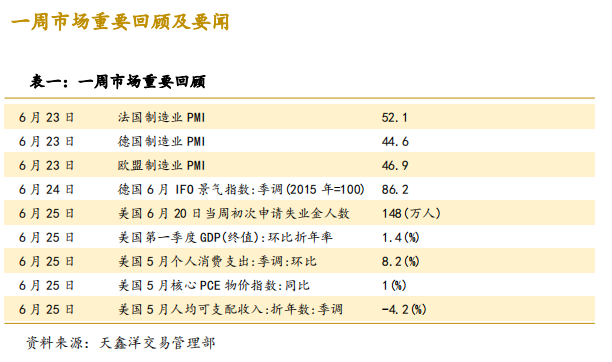The height and width of the screenshot is (362, 612).
Task: Click the 美国5月核心PCE物价指数 row label
Action: click(x=214, y=285)
